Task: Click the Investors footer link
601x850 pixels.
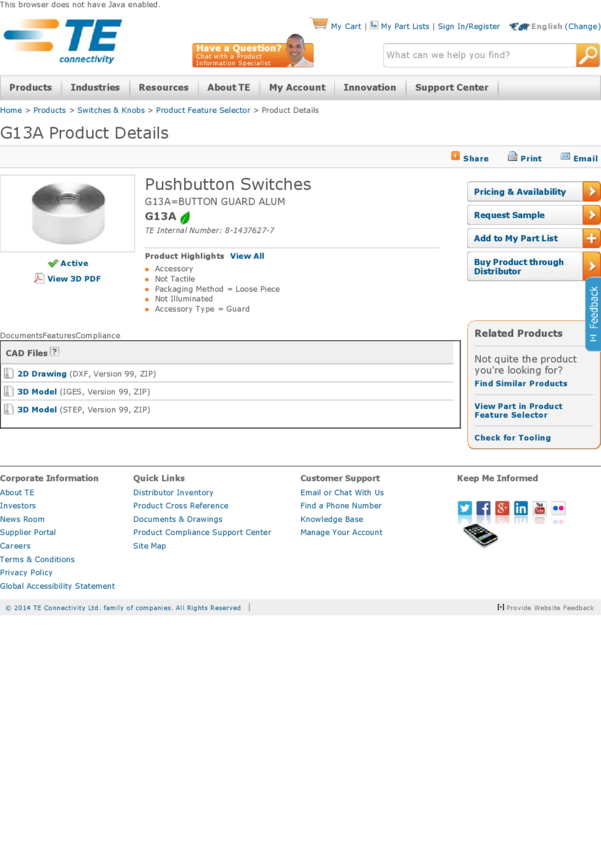Action: [x=18, y=505]
